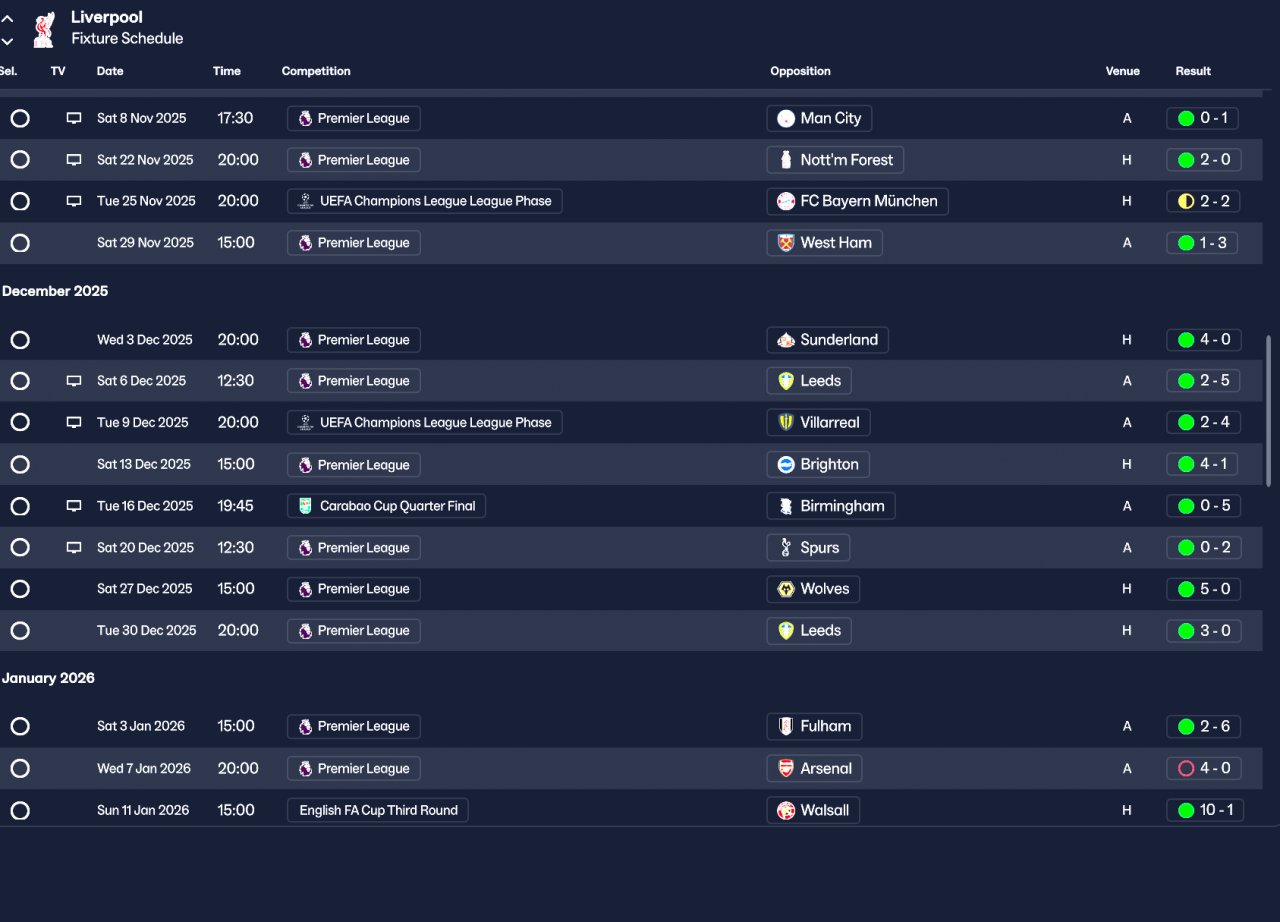Open the 10 - 1 result against Walsall
1280x922 pixels.
tap(1205, 810)
